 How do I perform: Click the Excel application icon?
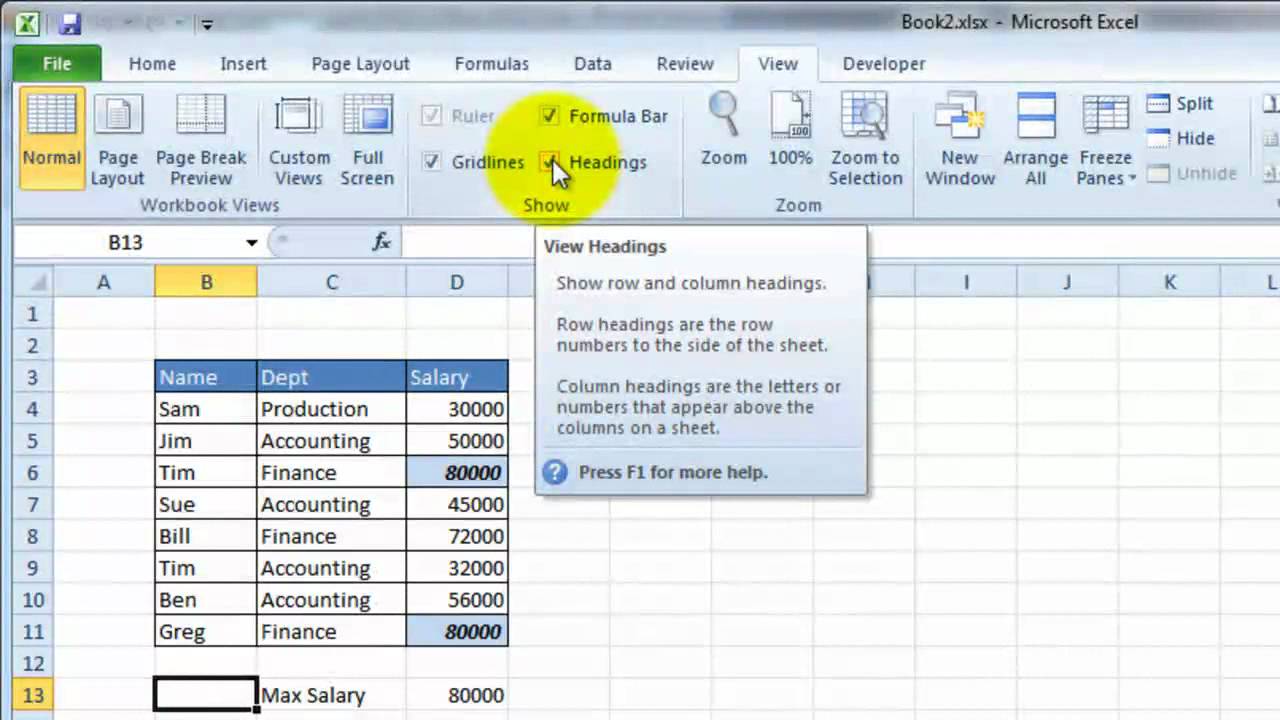tap(27, 23)
